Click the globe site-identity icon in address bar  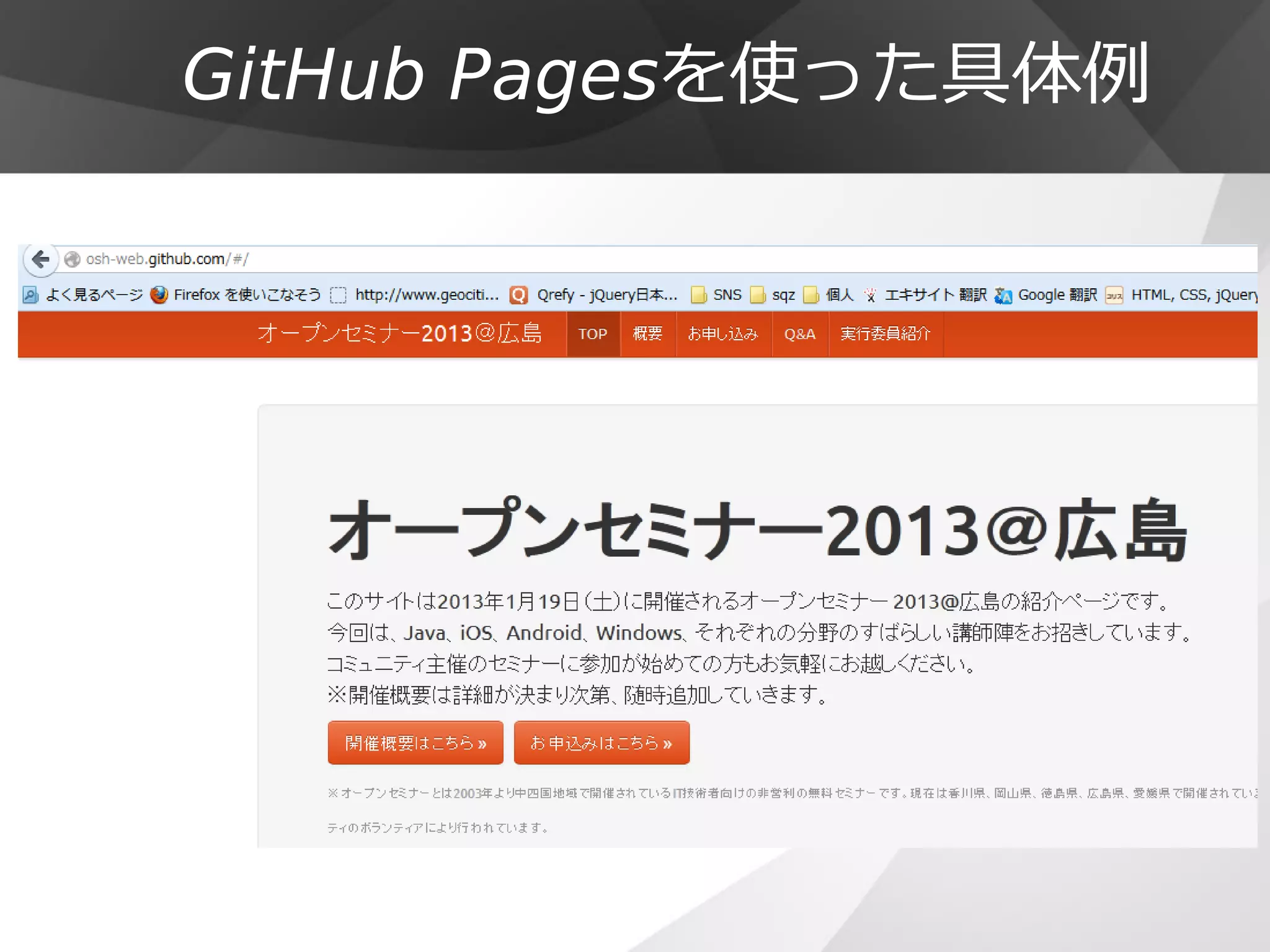coord(73,259)
